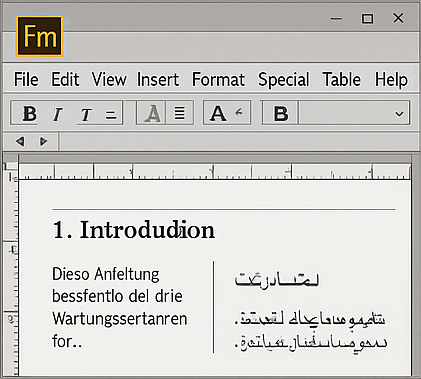Toggle italic I formatting

tap(57, 114)
